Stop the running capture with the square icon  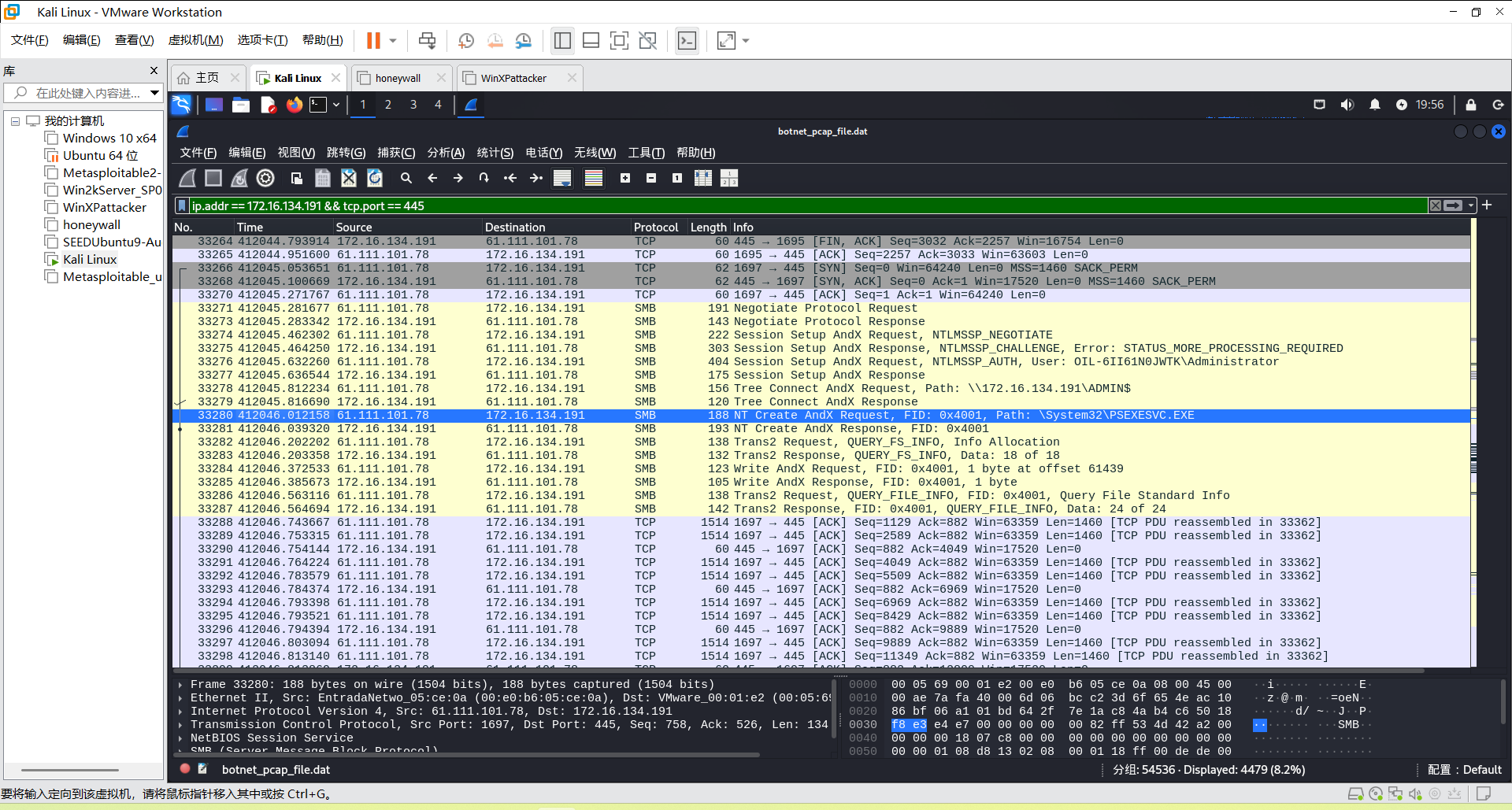213,178
